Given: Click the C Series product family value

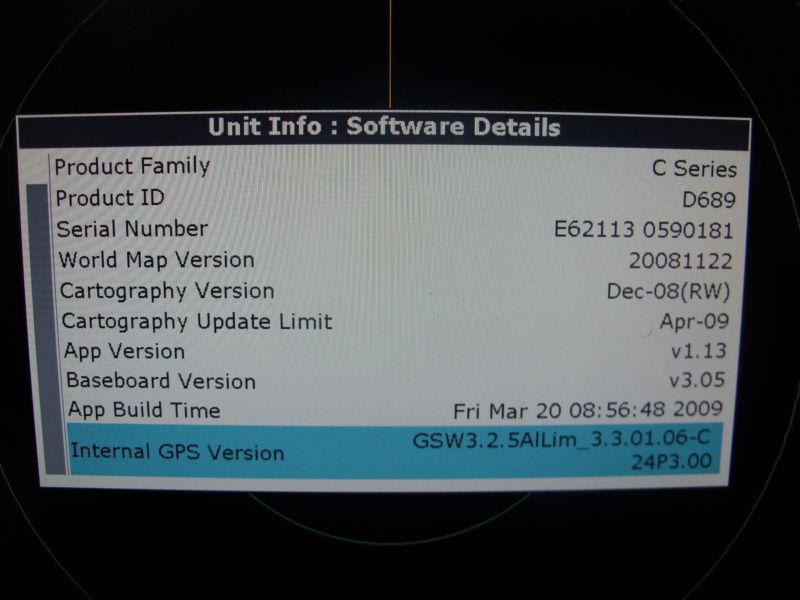Looking at the screenshot, I should pos(694,169).
